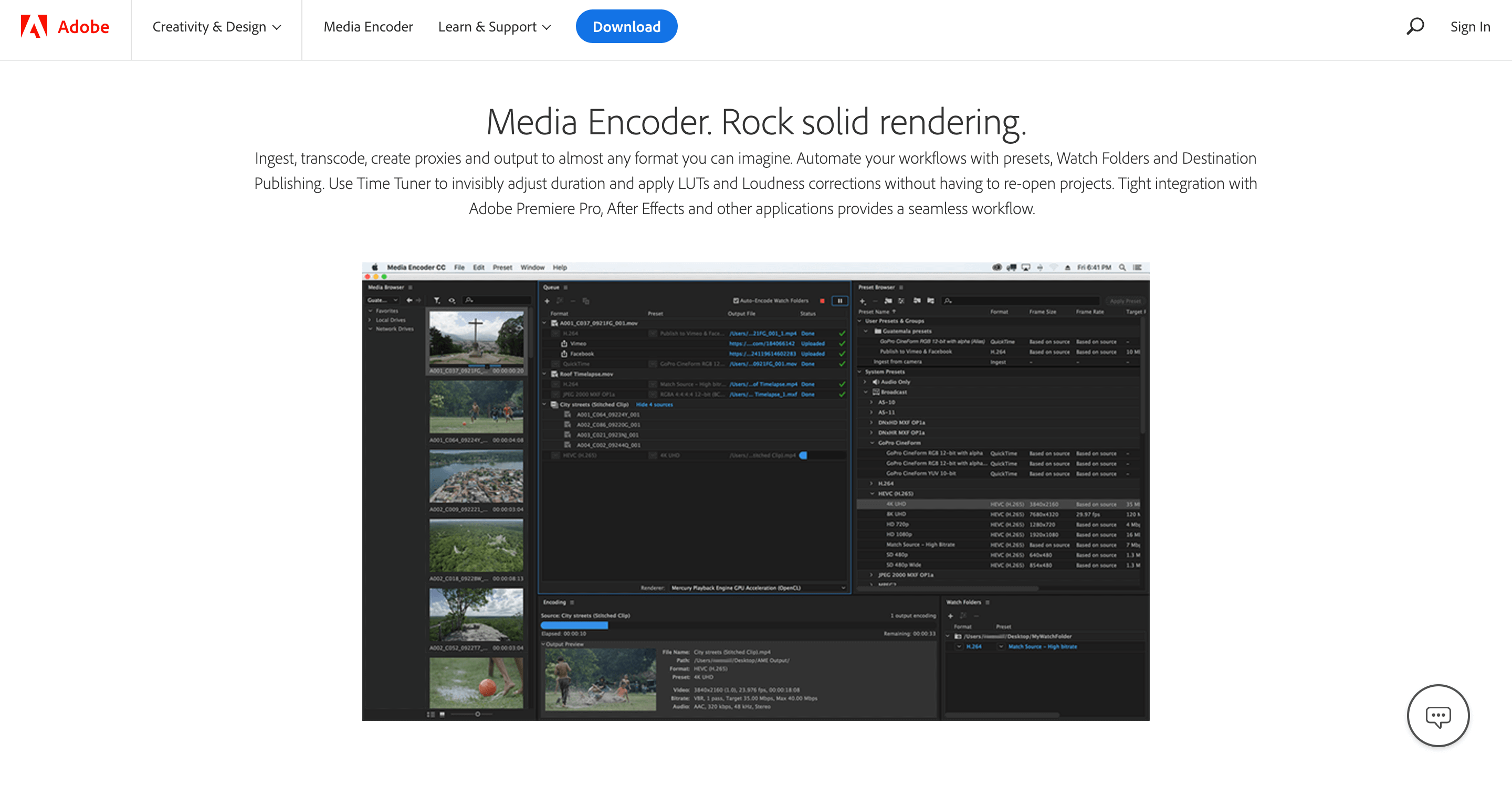Open the notification center icon in Mac menu bar
The image size is (1512, 786).
(1138, 268)
